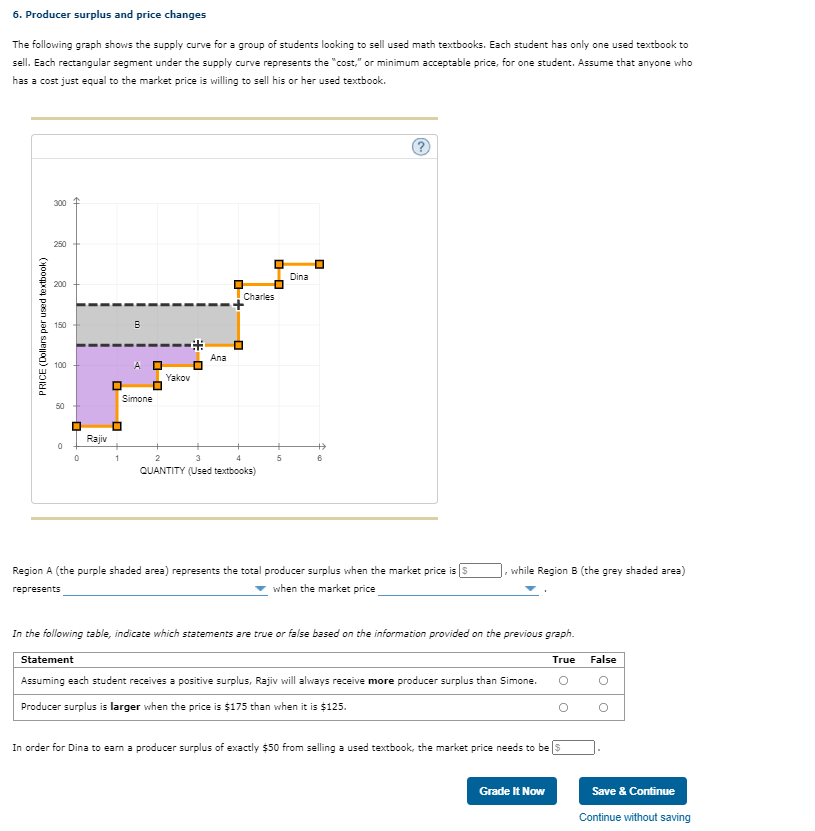Mark True for the $175 price statement
The image size is (815, 831).
click(x=563, y=707)
